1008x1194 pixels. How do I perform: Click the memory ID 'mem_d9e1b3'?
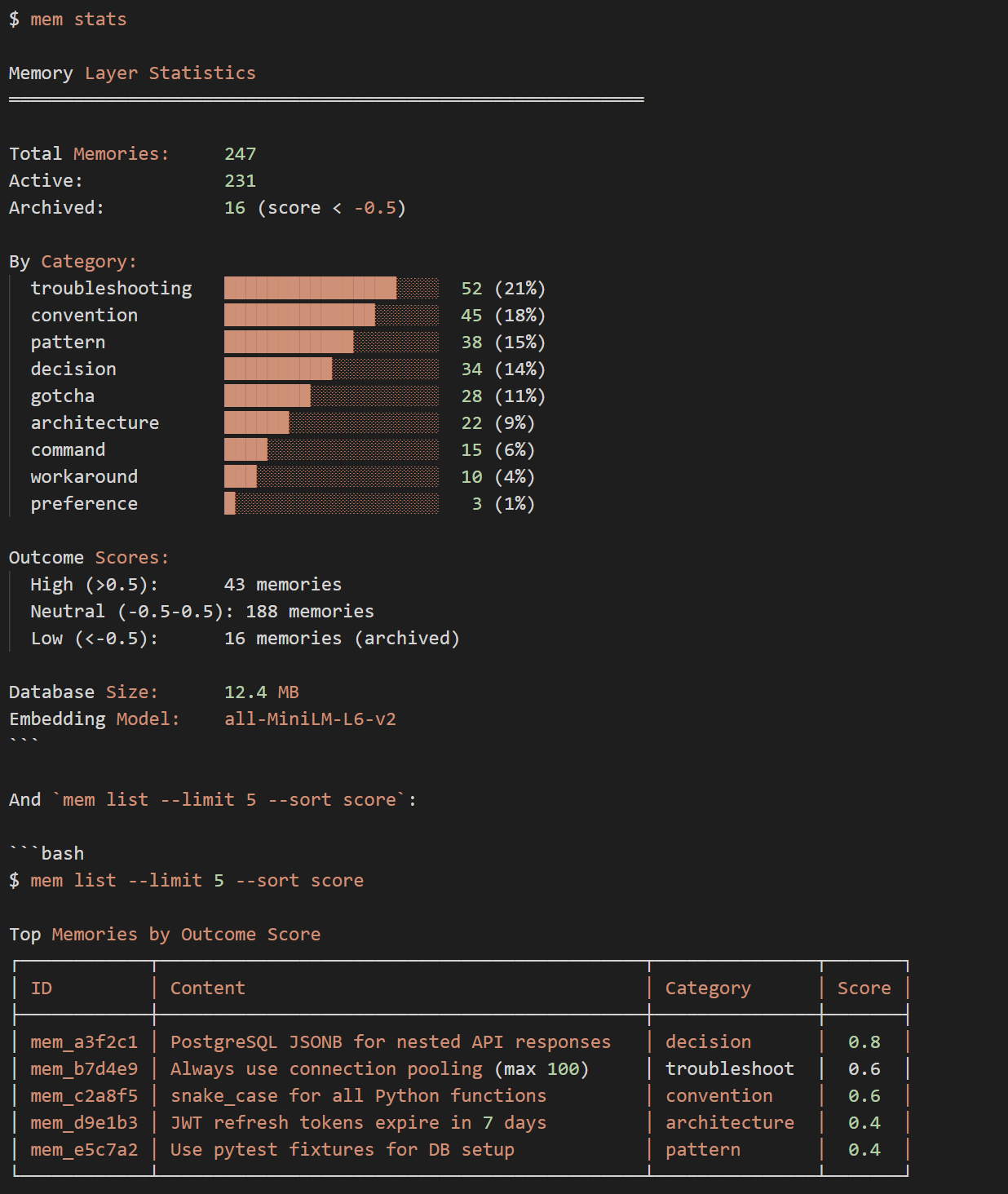pos(84,1122)
